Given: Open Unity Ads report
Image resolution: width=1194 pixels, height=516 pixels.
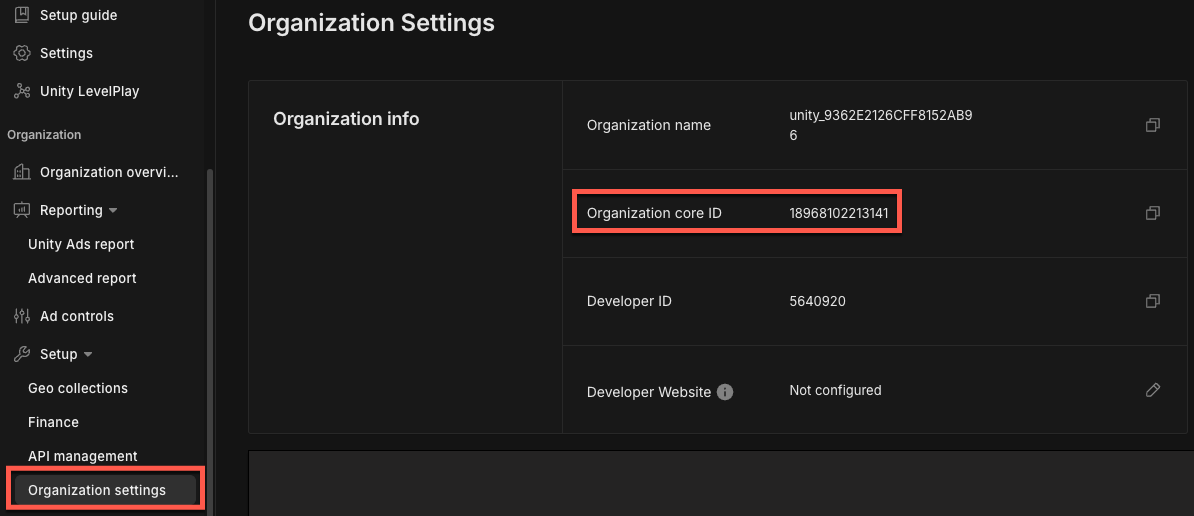Looking at the screenshot, I should (81, 244).
